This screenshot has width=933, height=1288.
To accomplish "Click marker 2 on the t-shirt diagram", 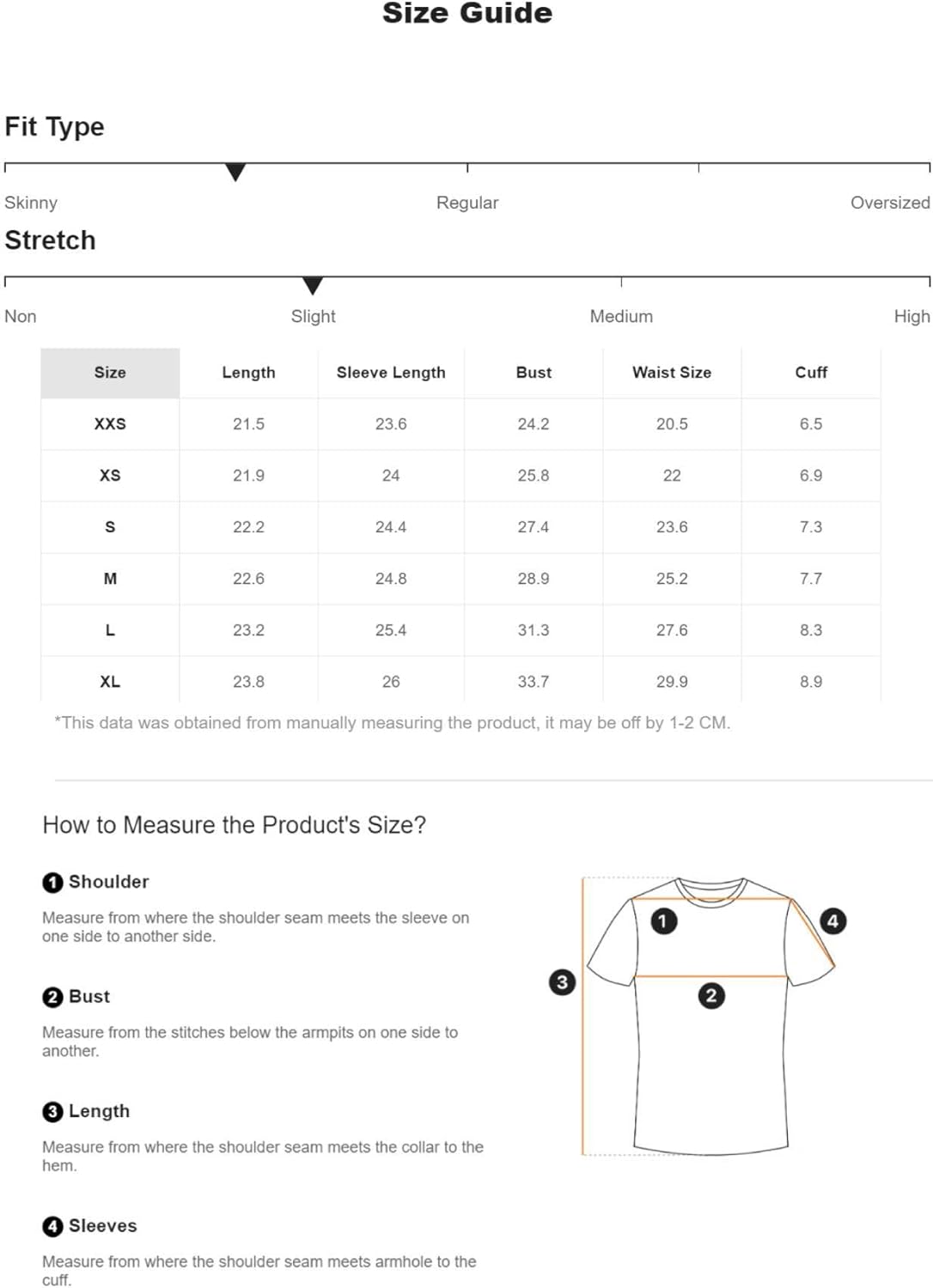I will tap(711, 996).
